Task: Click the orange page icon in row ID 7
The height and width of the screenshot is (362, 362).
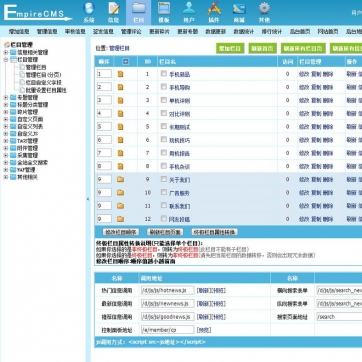Action: click(120, 153)
